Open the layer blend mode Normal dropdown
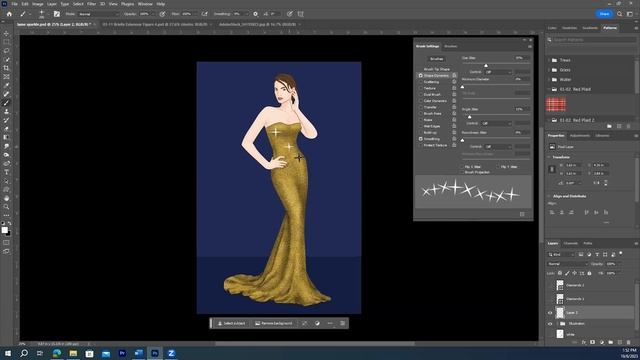 [x=567, y=264]
